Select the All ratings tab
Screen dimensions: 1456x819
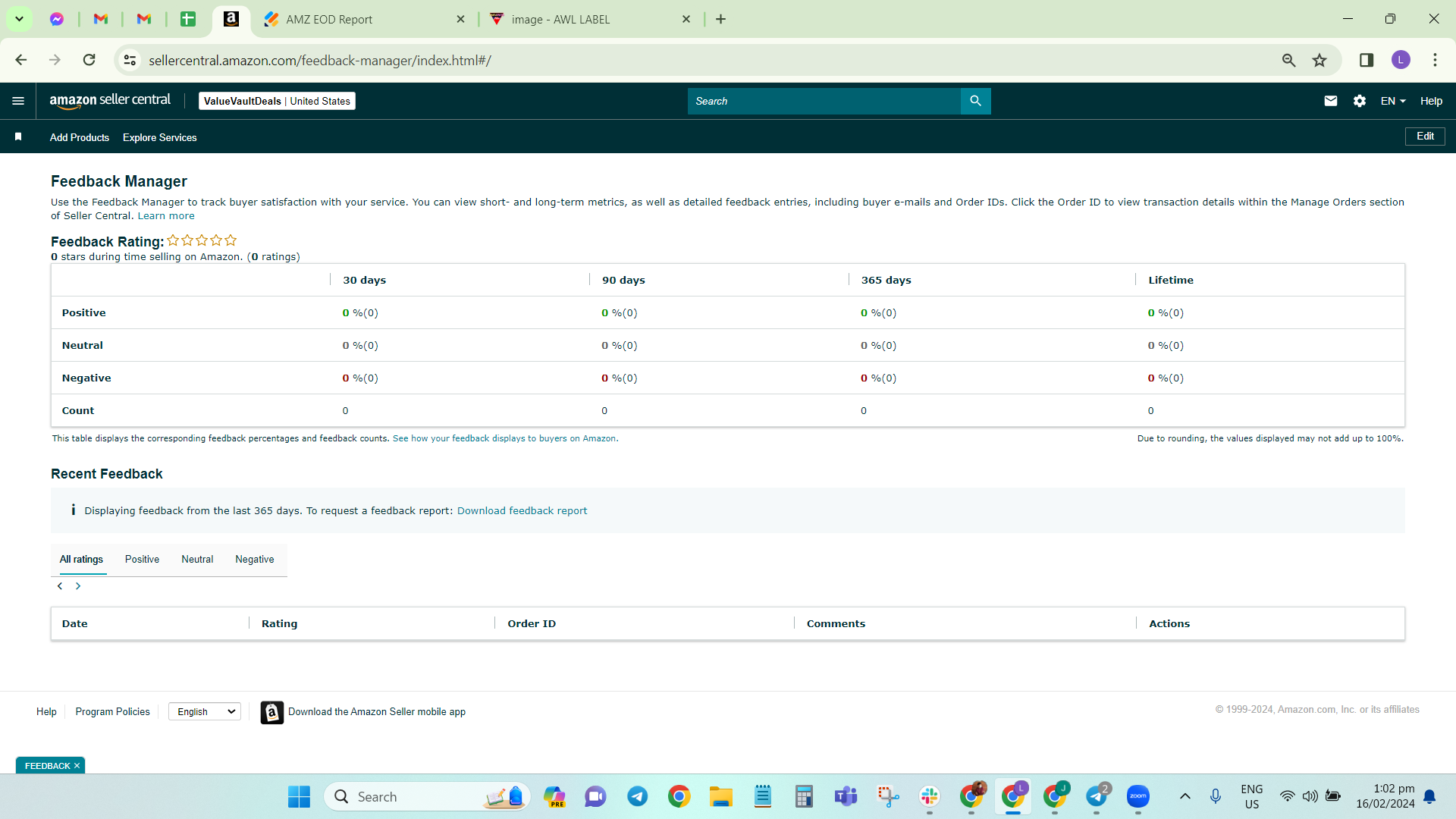[x=81, y=559]
